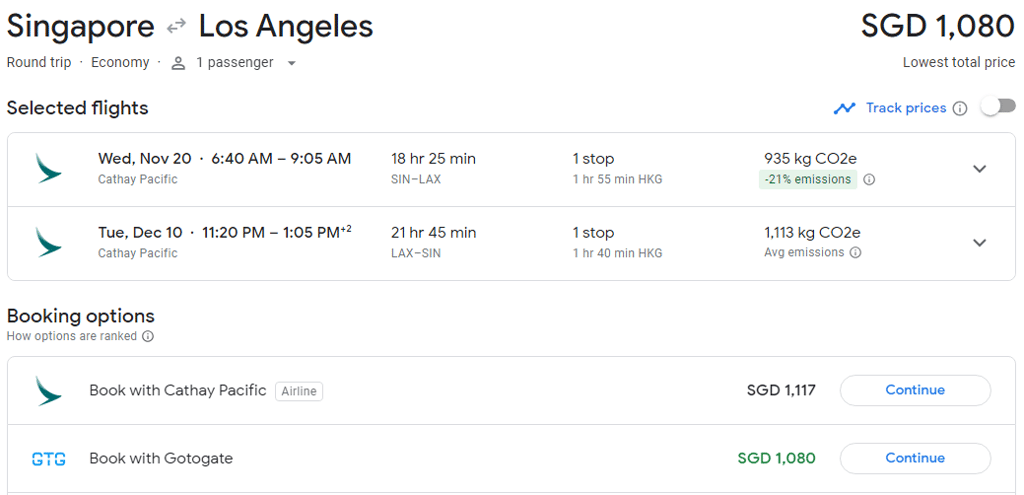Click the Avg emissions info icon
Image resolution: width=1024 pixels, height=495 pixels.
click(x=855, y=253)
